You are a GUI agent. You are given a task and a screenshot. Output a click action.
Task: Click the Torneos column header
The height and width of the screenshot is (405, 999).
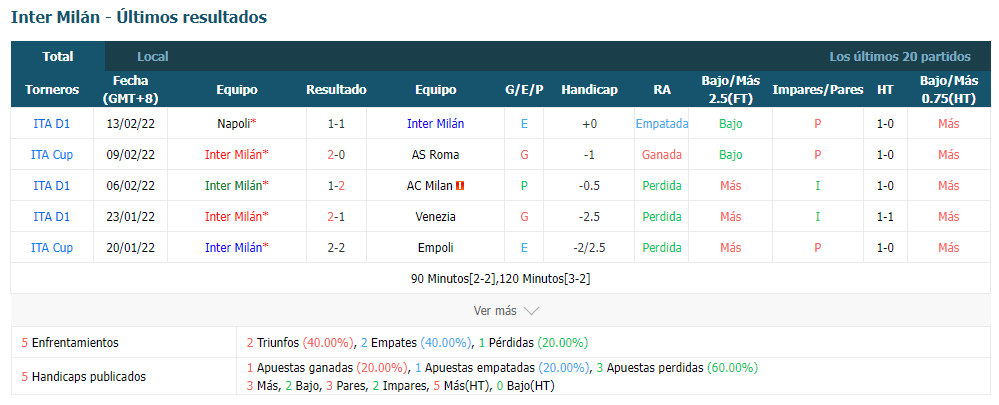52,90
